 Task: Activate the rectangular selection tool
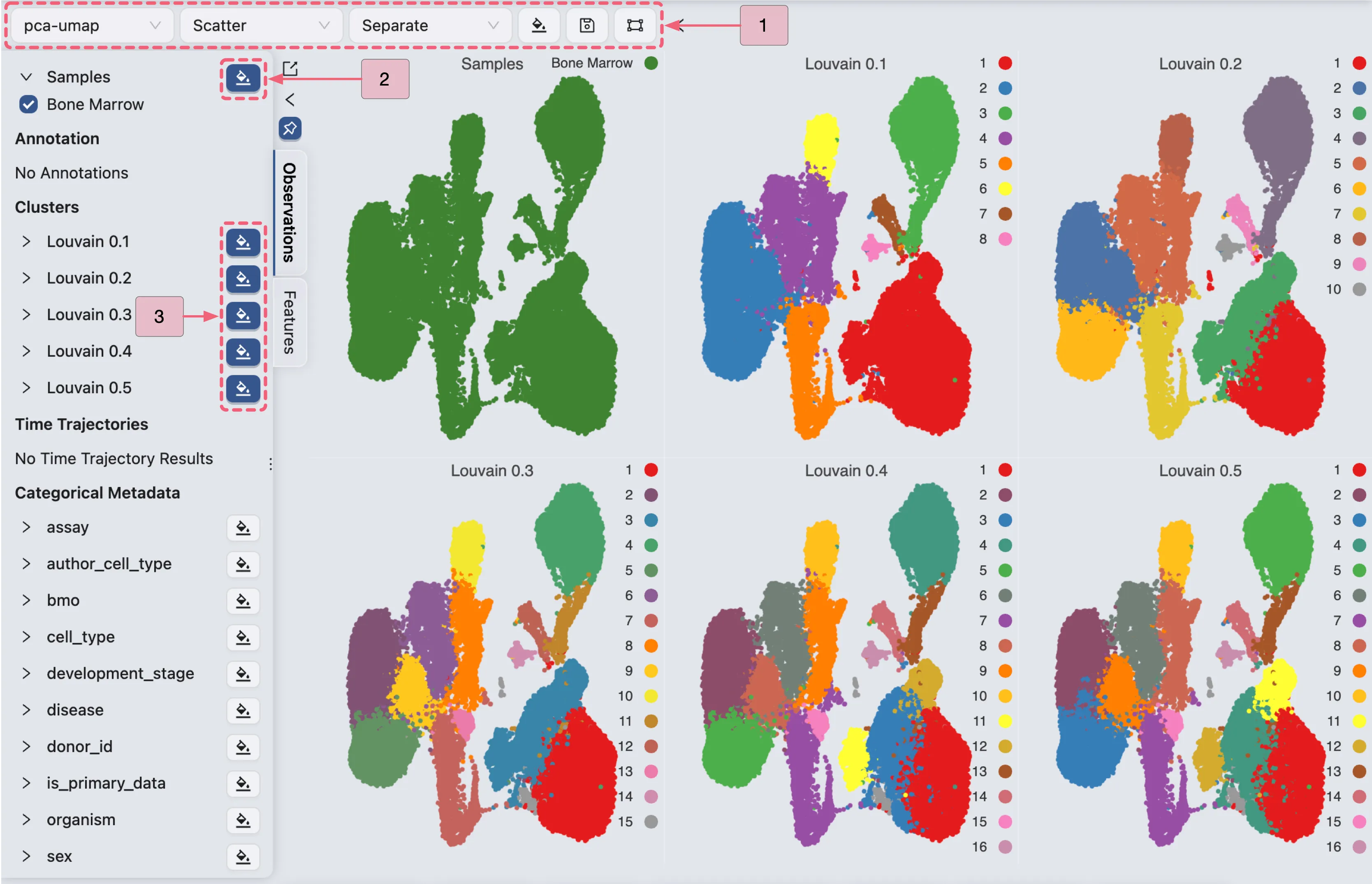[635, 25]
